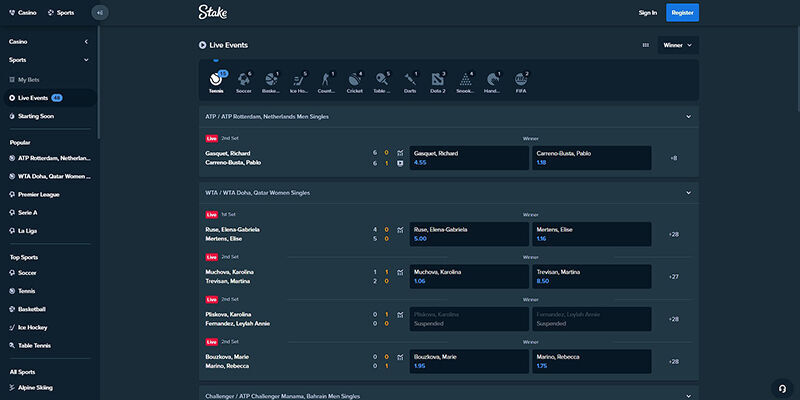Screen dimensions: 800x400
Task: Click the sidebar vertical scrollbar
Action: [x=98, y=82]
